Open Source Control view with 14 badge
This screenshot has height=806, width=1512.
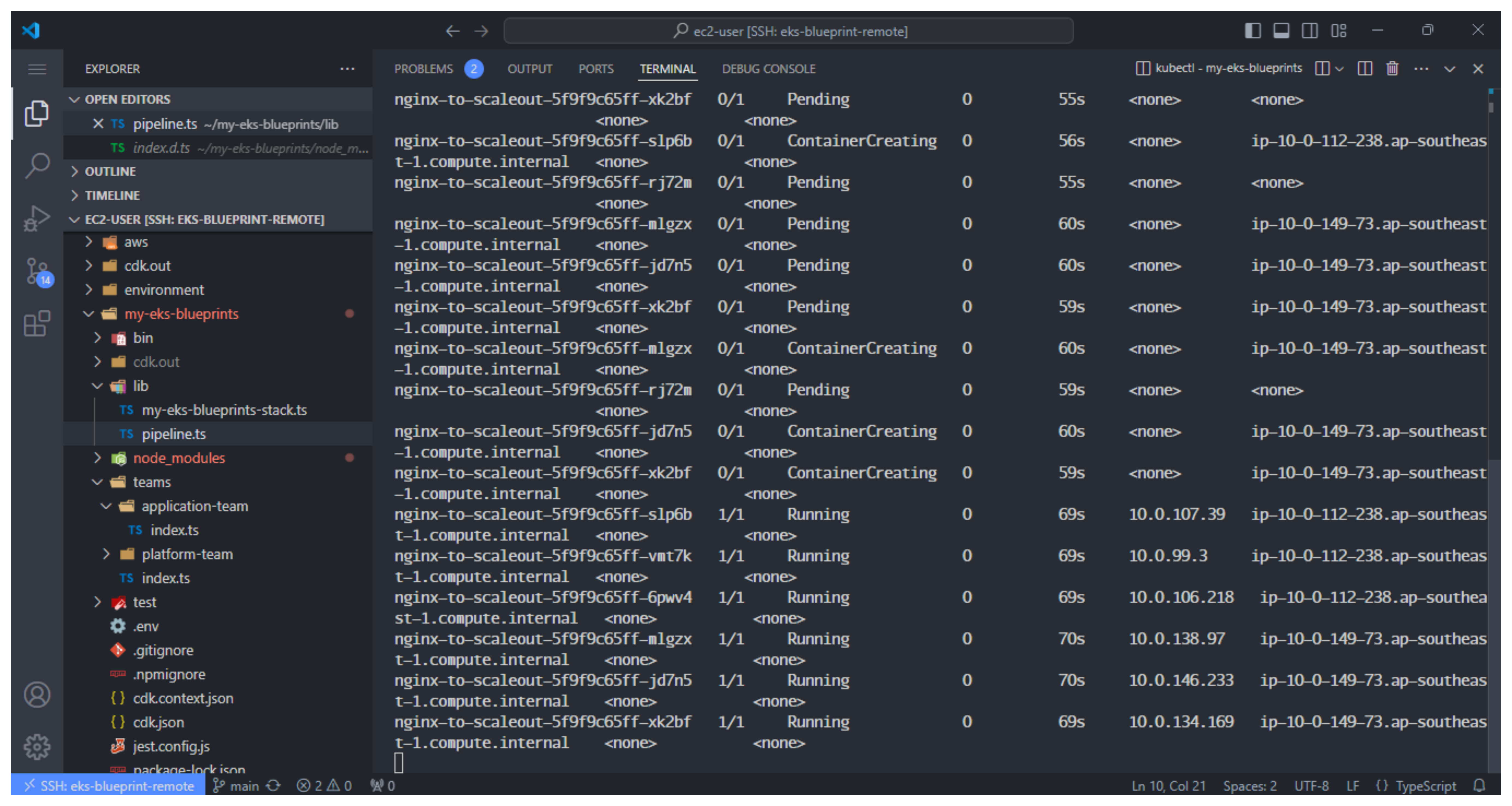click(37, 271)
